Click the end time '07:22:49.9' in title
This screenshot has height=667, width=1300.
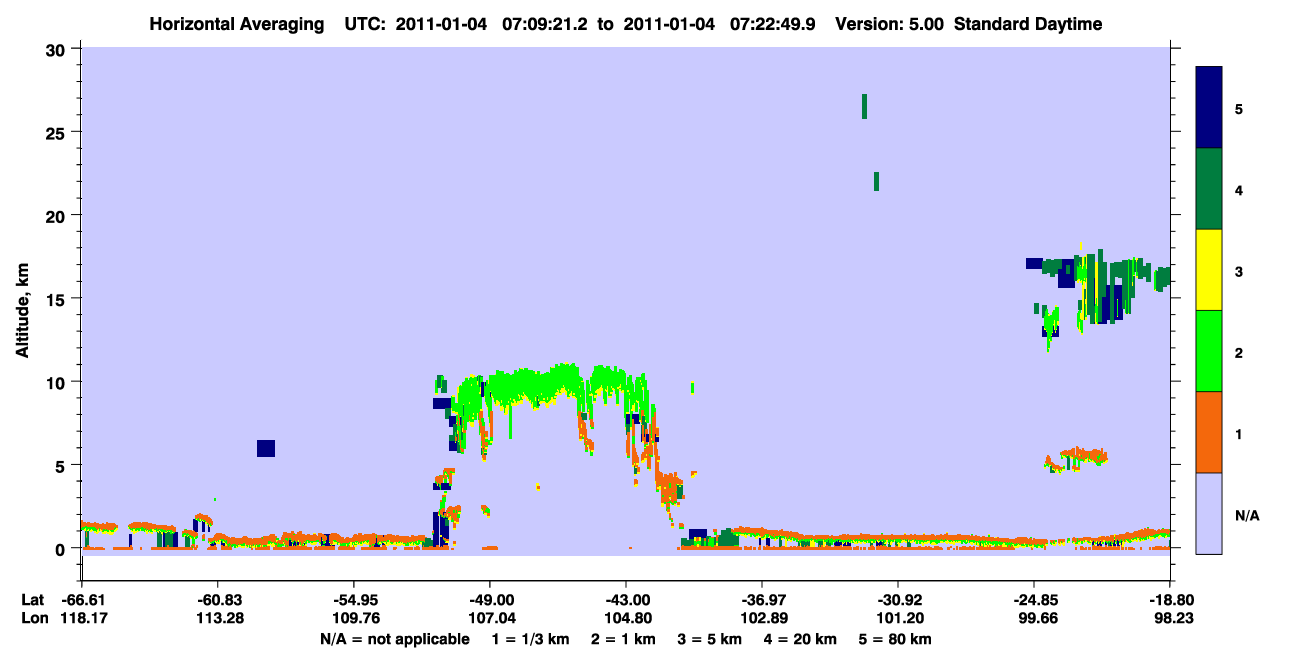click(772, 24)
